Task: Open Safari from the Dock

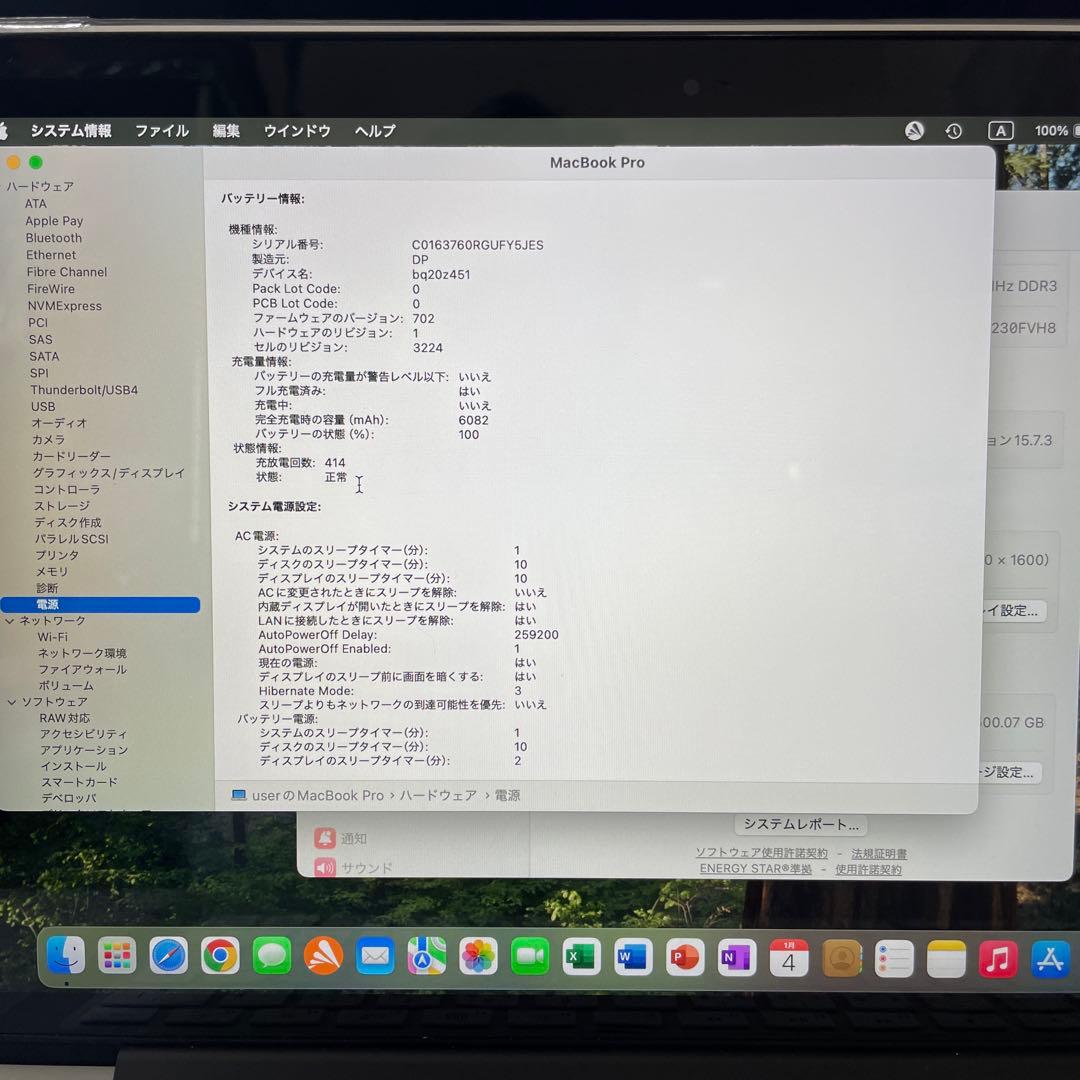Action: click(170, 957)
